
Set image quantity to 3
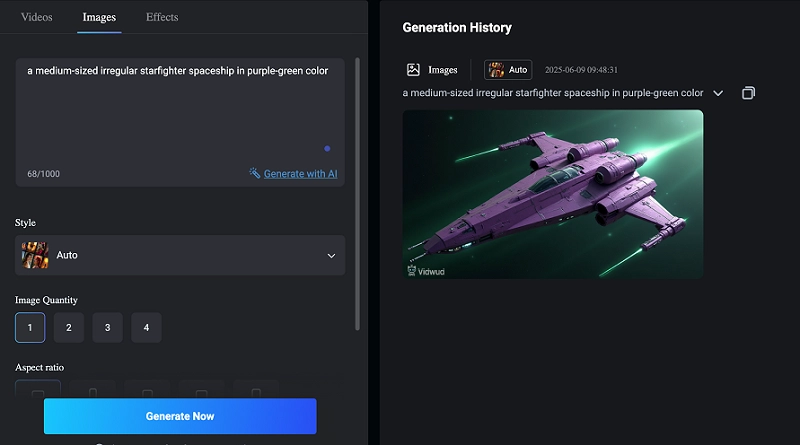tap(108, 328)
